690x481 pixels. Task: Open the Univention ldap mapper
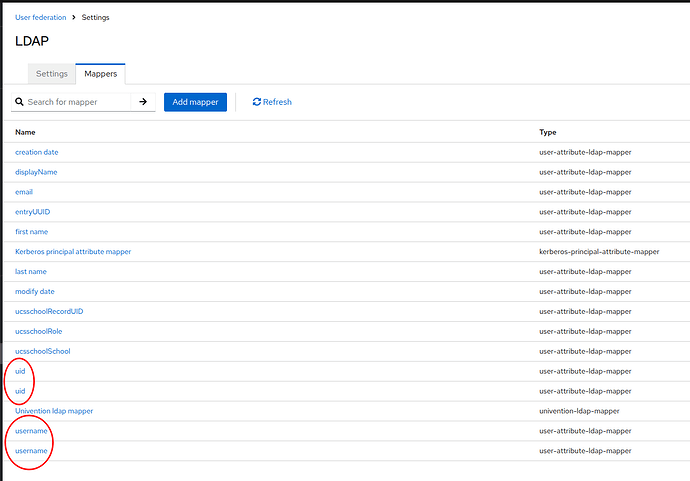click(54, 411)
